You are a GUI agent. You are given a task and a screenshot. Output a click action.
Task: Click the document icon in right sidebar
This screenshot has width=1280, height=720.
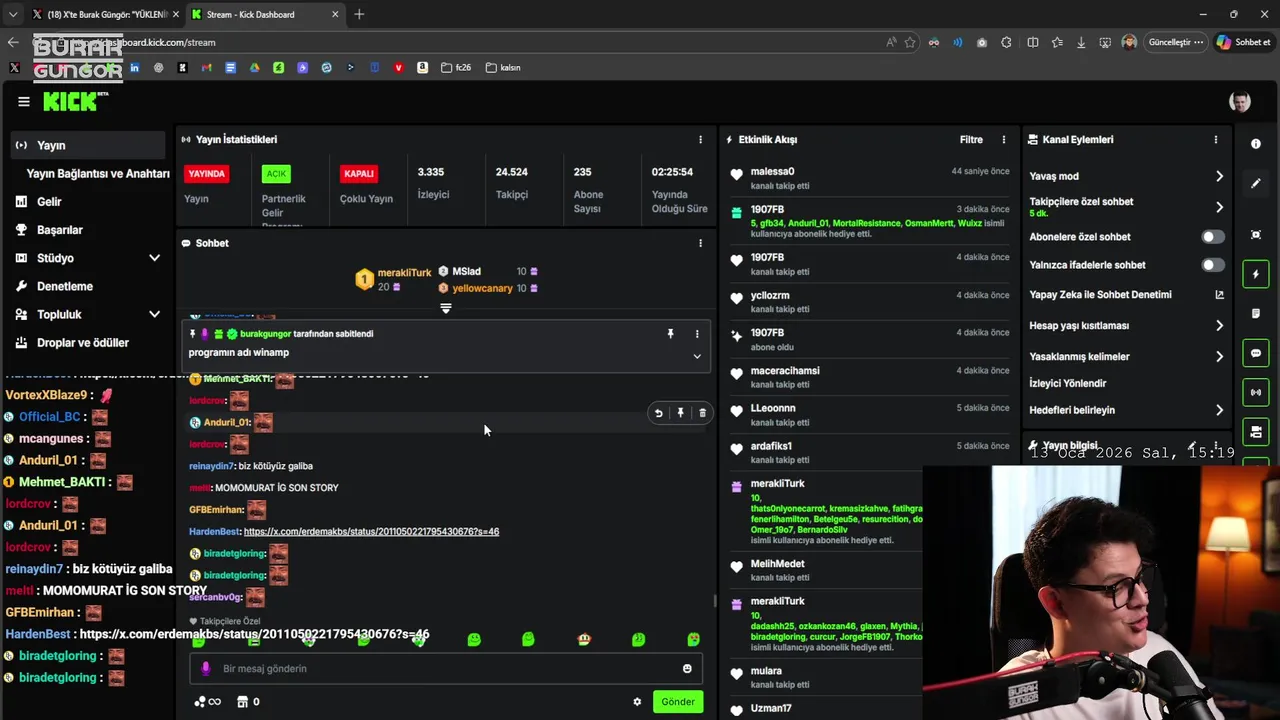(x=1256, y=314)
